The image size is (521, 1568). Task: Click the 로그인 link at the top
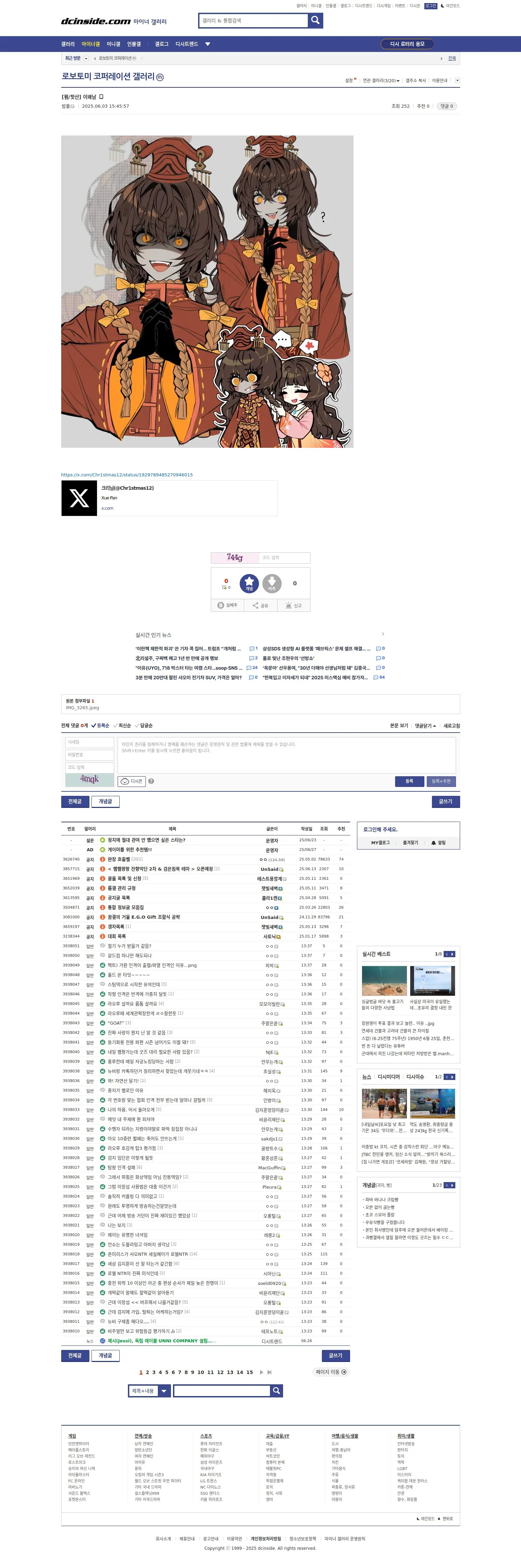(430, 6)
